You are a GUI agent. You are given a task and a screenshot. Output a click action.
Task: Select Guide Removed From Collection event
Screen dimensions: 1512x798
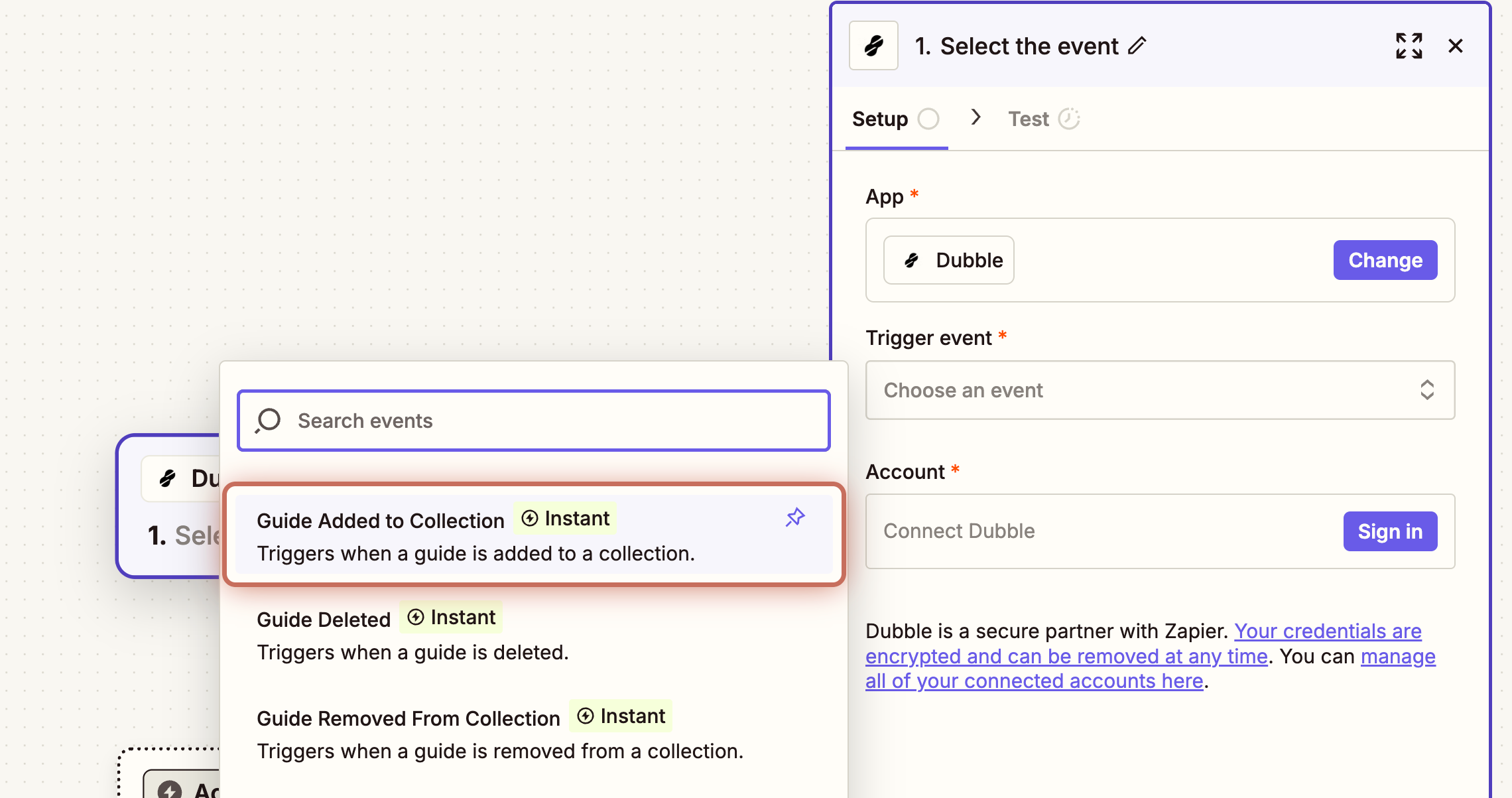pyautogui.click(x=533, y=733)
